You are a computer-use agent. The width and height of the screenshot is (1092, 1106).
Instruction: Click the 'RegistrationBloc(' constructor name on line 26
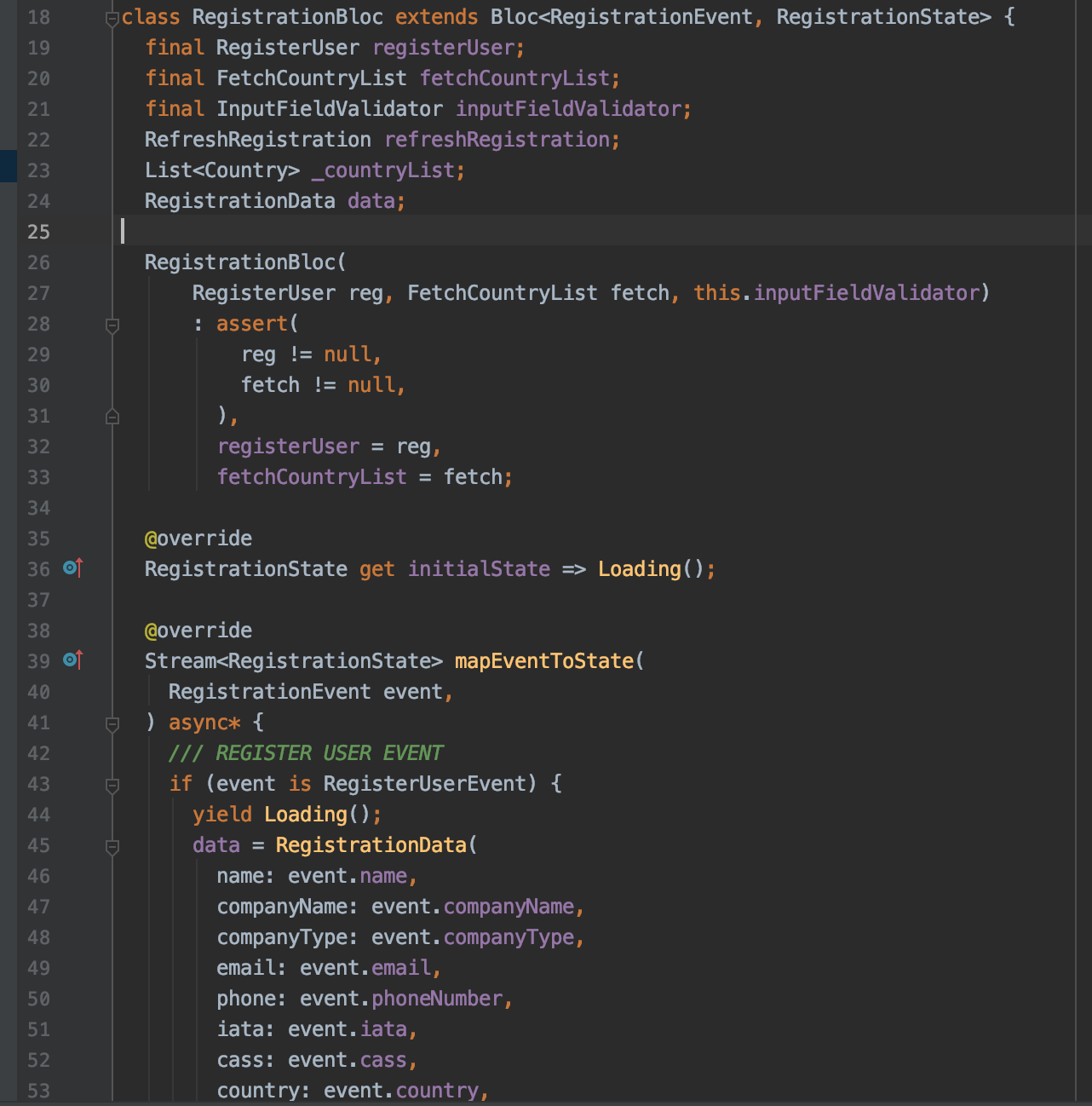[245, 262]
